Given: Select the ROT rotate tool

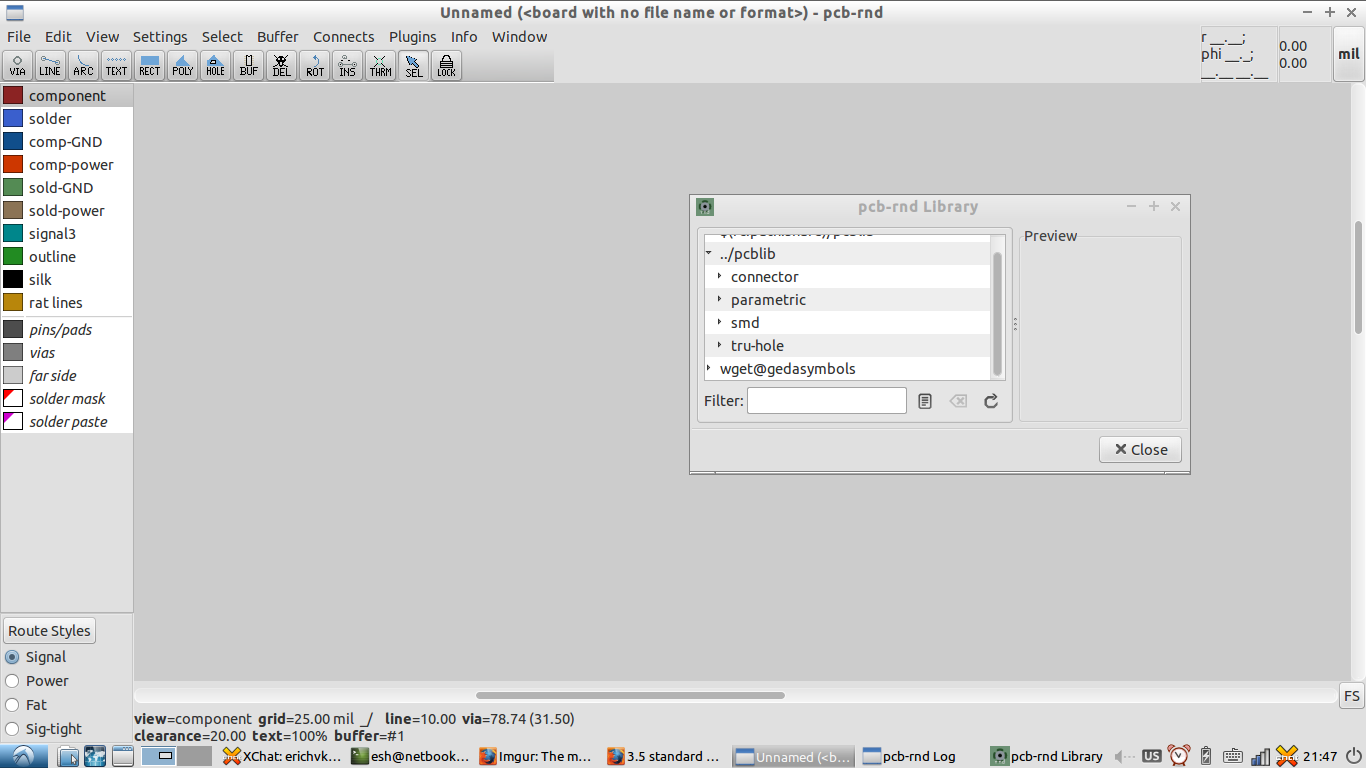Looking at the screenshot, I should 314,66.
